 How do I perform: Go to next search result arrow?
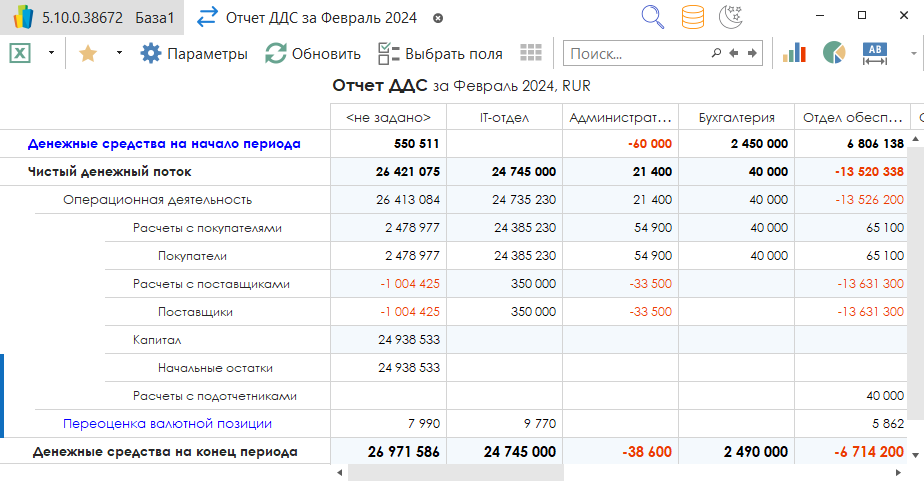point(752,53)
